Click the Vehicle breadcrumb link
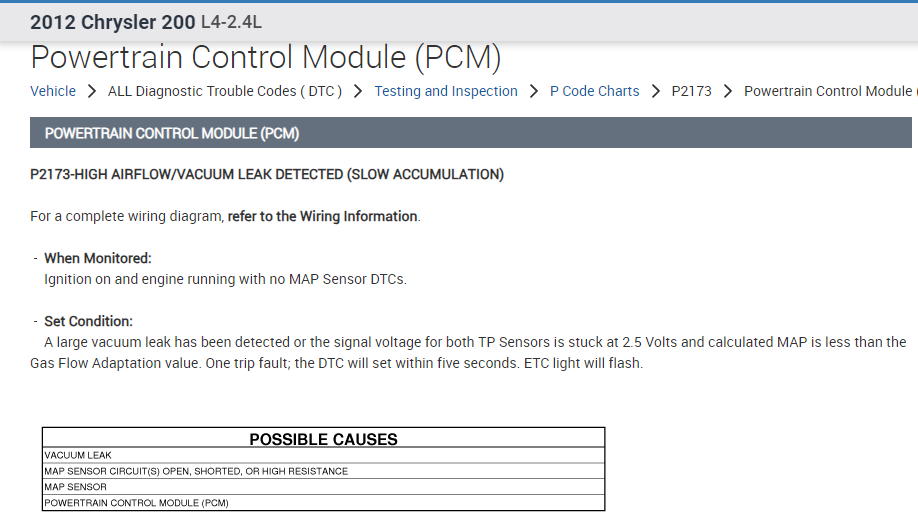The height and width of the screenshot is (518, 918). [x=53, y=91]
